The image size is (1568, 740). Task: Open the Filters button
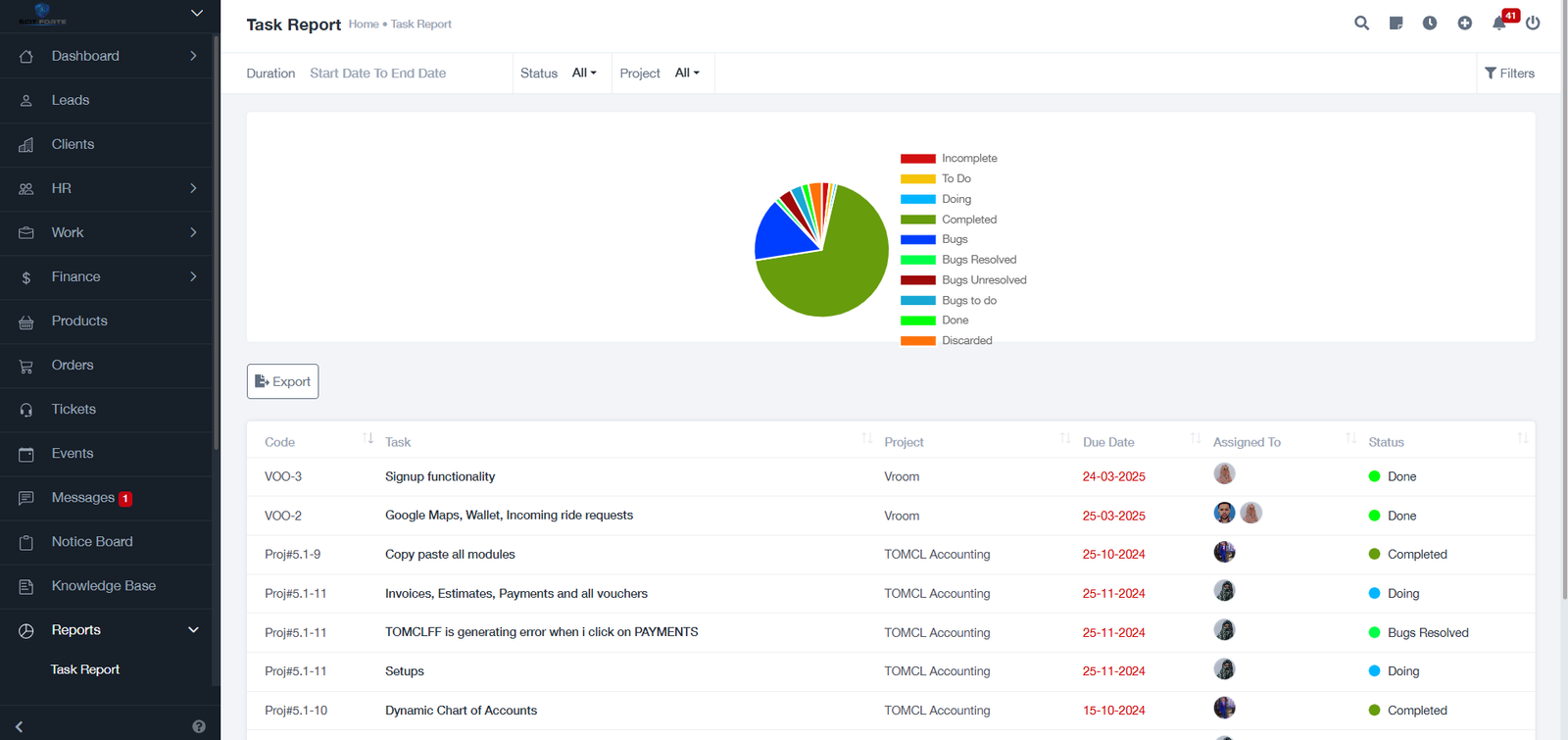point(1509,73)
